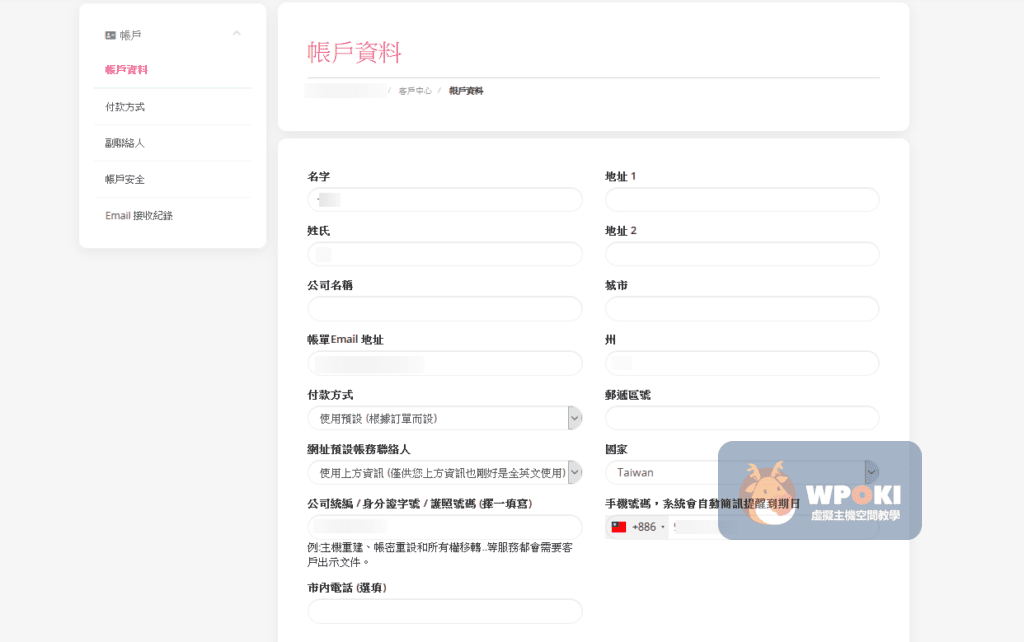Click the 公司統編 / 身分證字號 input field
This screenshot has height=642, width=1024.
coord(445,527)
